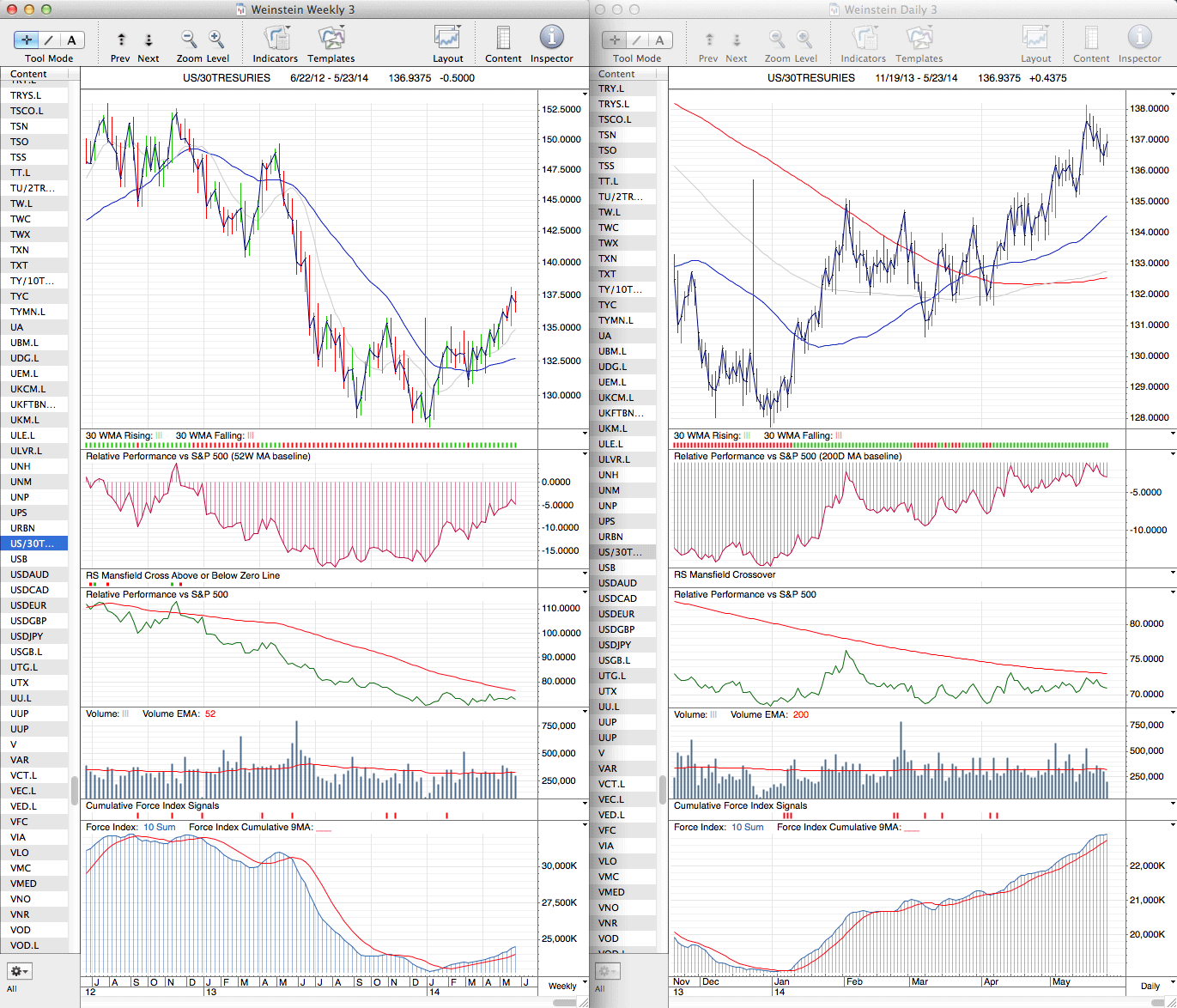Select the crosshair tool in Weekly window
This screenshot has width=1177, height=1008.
coord(27,39)
